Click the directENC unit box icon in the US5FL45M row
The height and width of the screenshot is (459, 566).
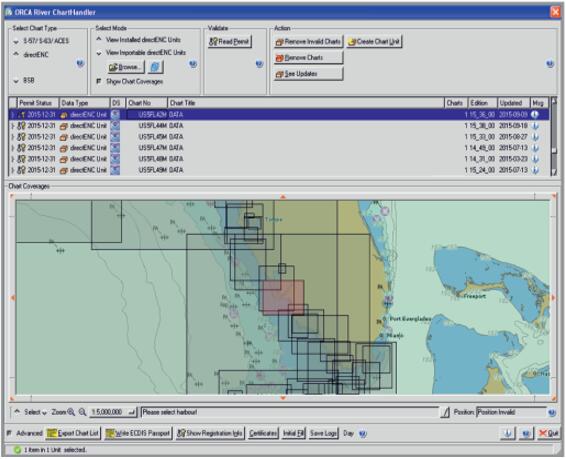coord(64,137)
